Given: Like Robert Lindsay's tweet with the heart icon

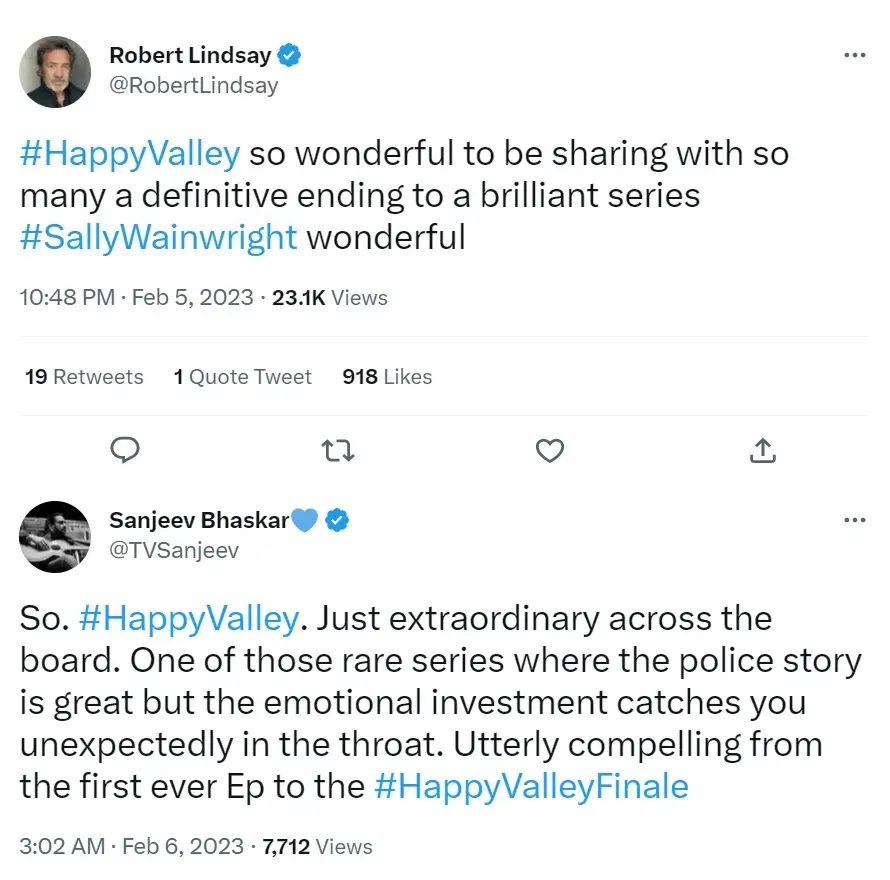Looking at the screenshot, I should pyautogui.click(x=549, y=450).
